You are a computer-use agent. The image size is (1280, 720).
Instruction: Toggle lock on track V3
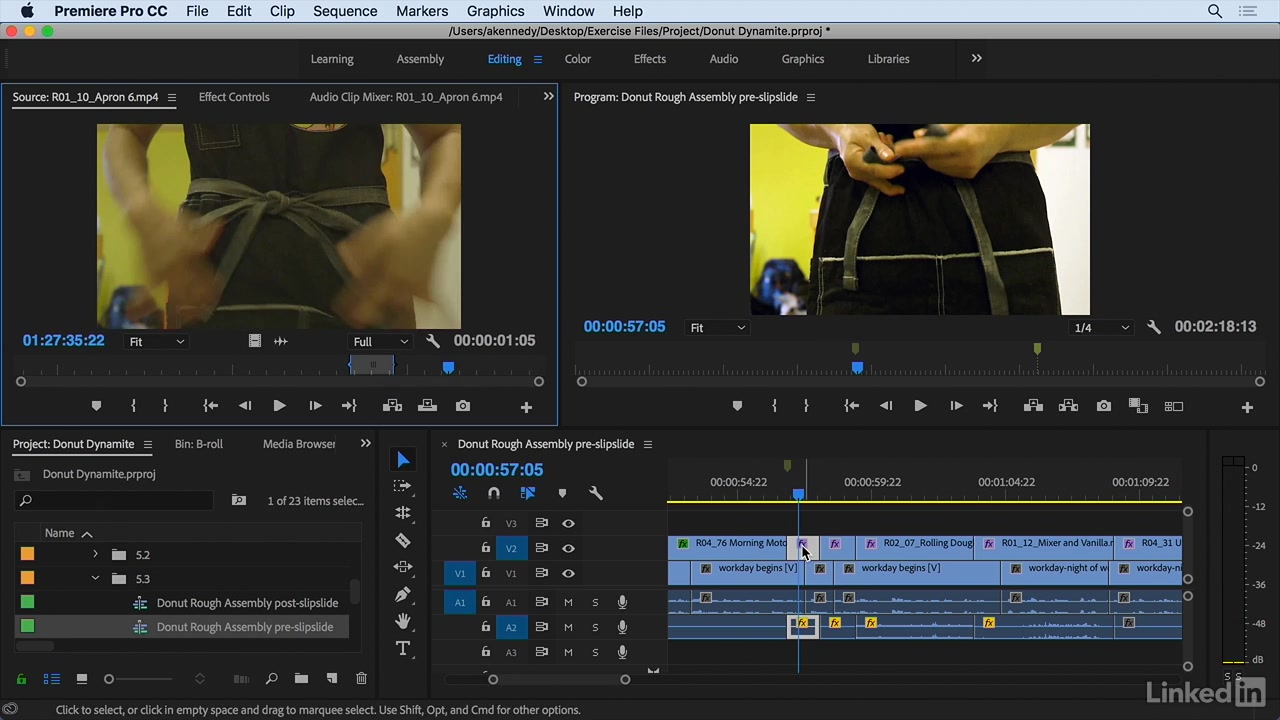(x=486, y=523)
